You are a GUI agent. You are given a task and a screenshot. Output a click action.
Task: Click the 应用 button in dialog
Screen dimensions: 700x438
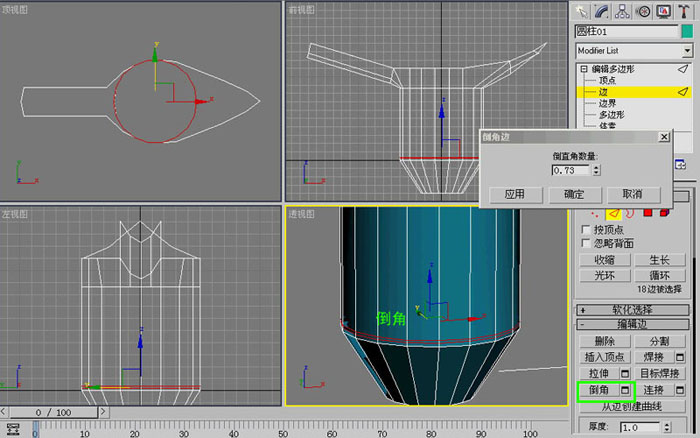click(515, 195)
